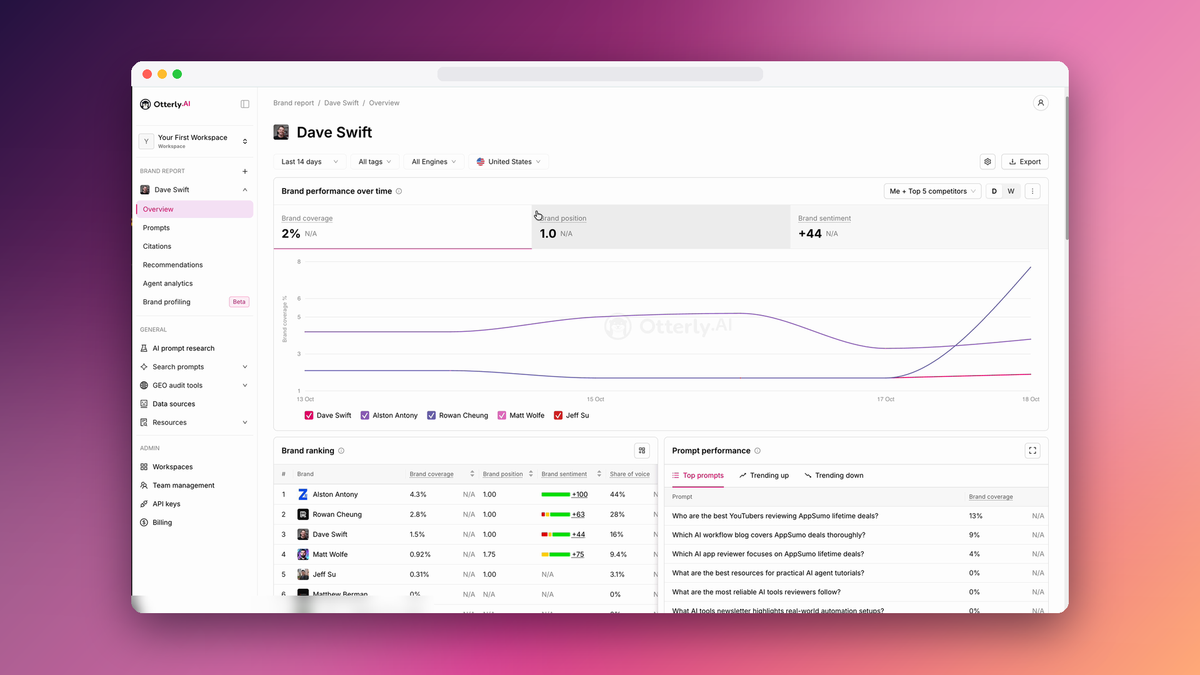Open report settings gear icon

click(987, 161)
